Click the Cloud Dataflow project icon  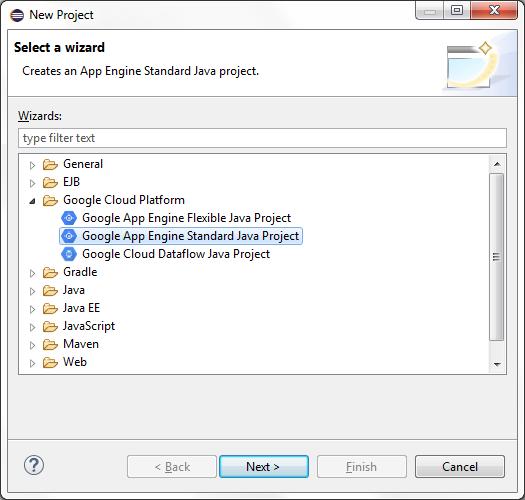point(69,254)
